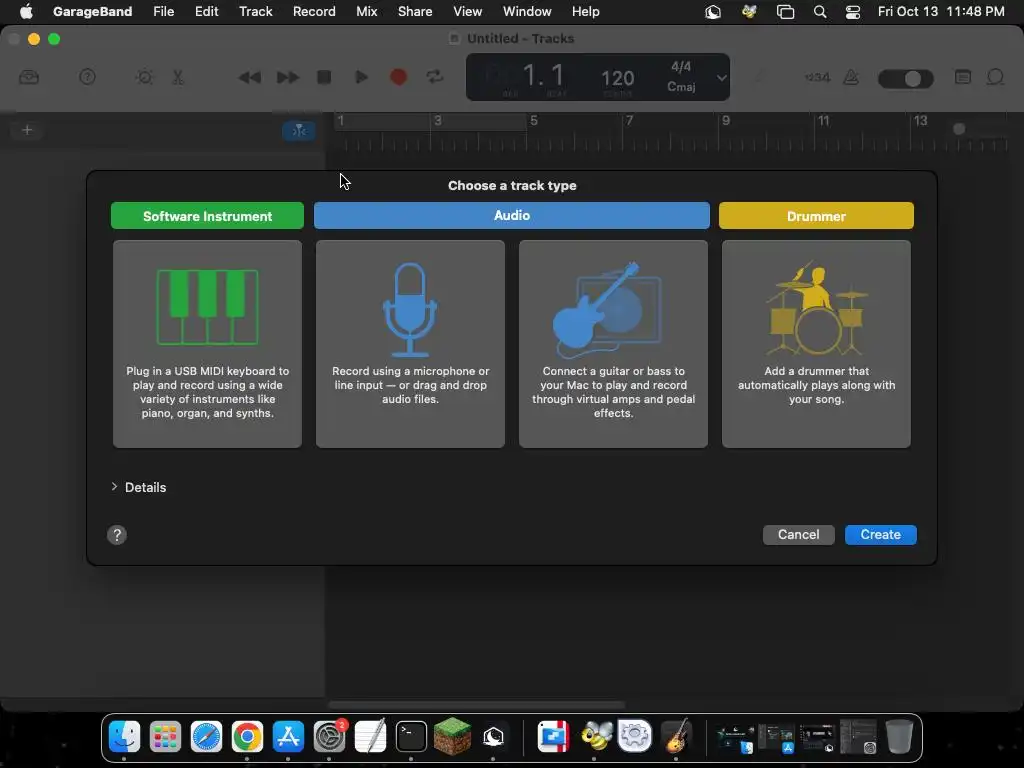The height and width of the screenshot is (768, 1024).
Task: Open the Edit menu
Action: (x=206, y=11)
